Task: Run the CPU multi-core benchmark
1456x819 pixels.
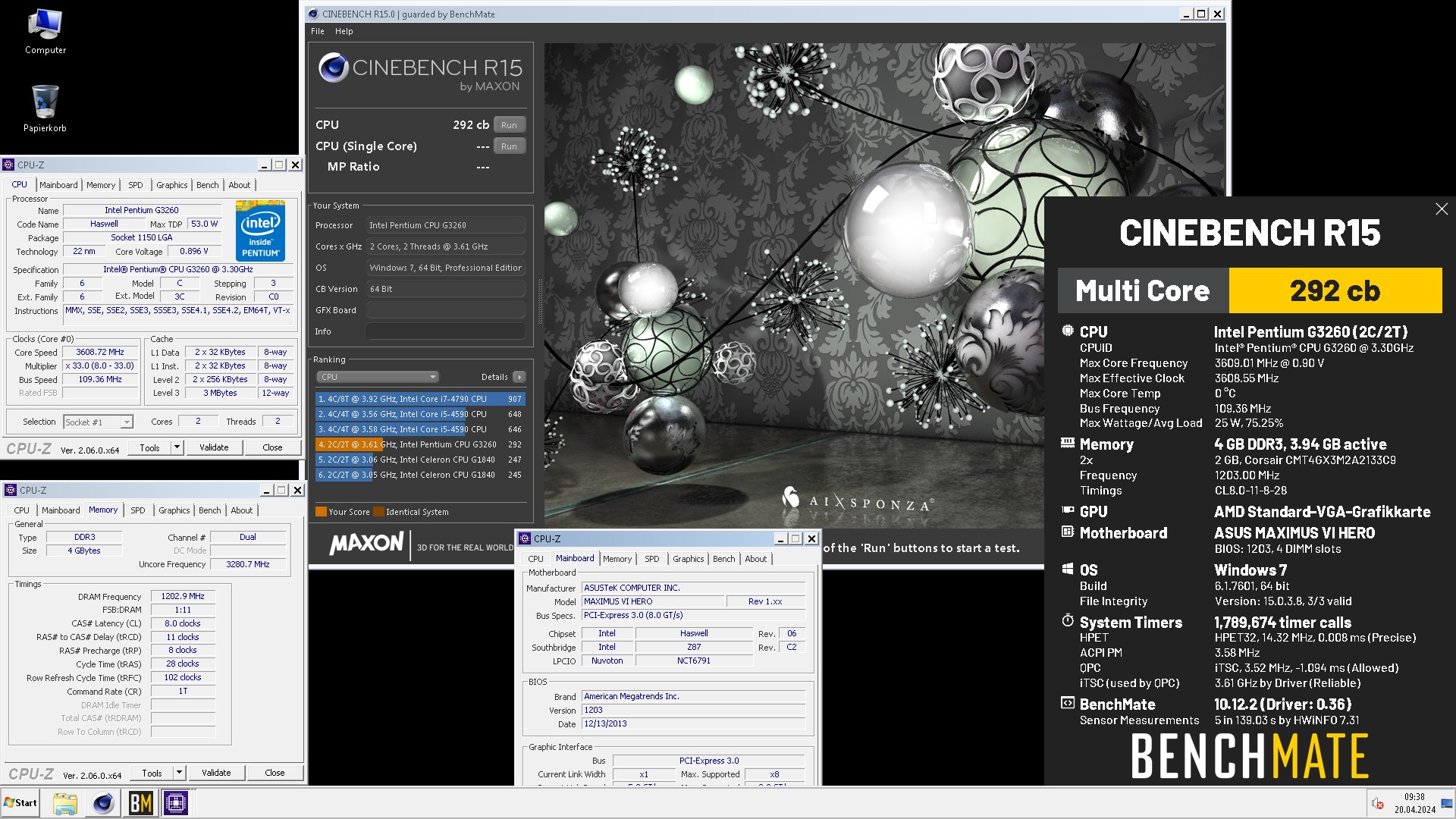Action: point(509,125)
